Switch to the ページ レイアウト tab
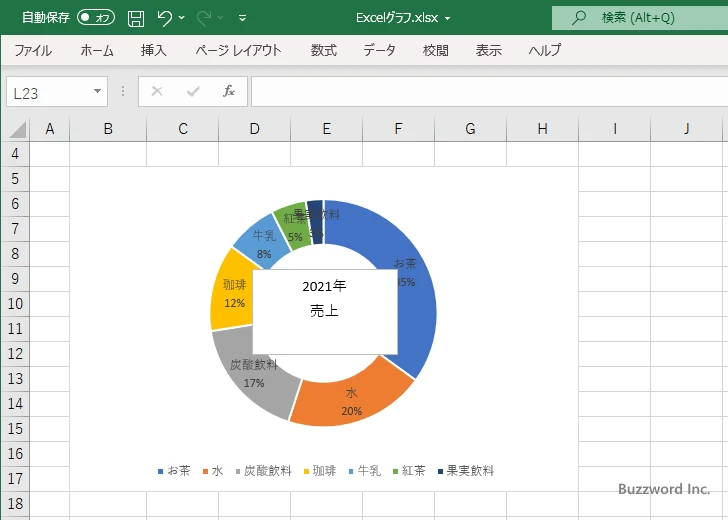The width and height of the screenshot is (728, 520). (238, 50)
